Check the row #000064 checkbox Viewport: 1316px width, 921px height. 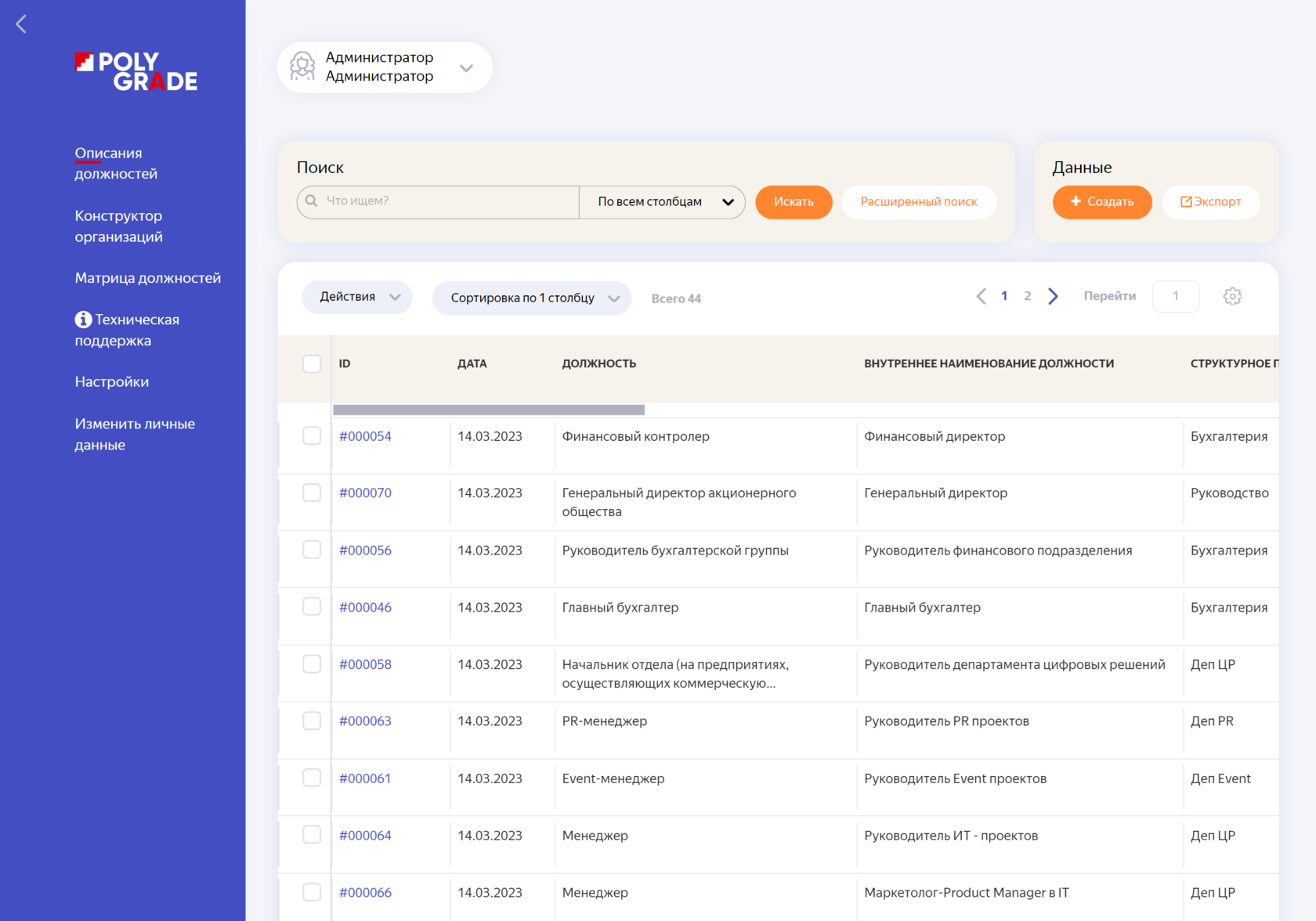(x=312, y=835)
